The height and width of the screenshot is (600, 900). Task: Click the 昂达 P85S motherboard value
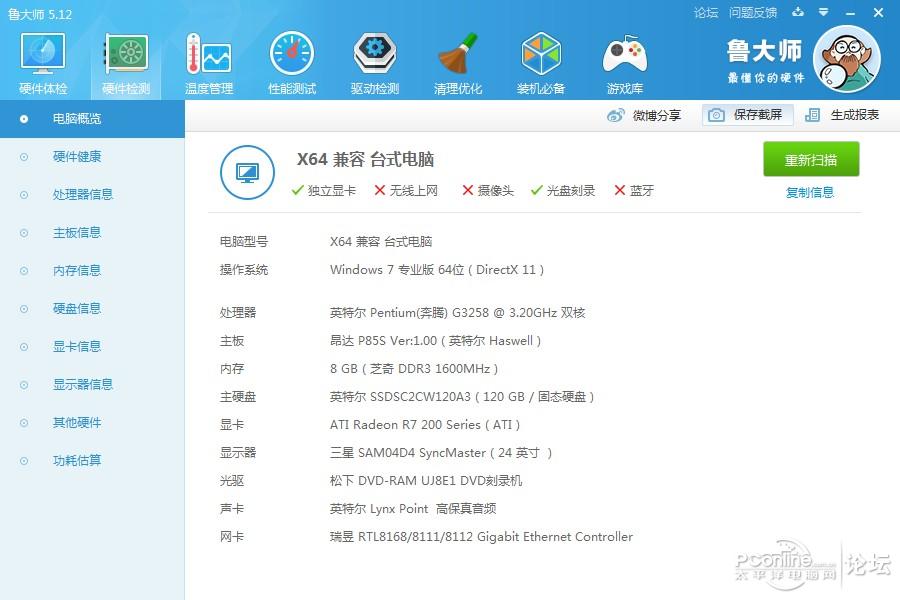click(435, 340)
